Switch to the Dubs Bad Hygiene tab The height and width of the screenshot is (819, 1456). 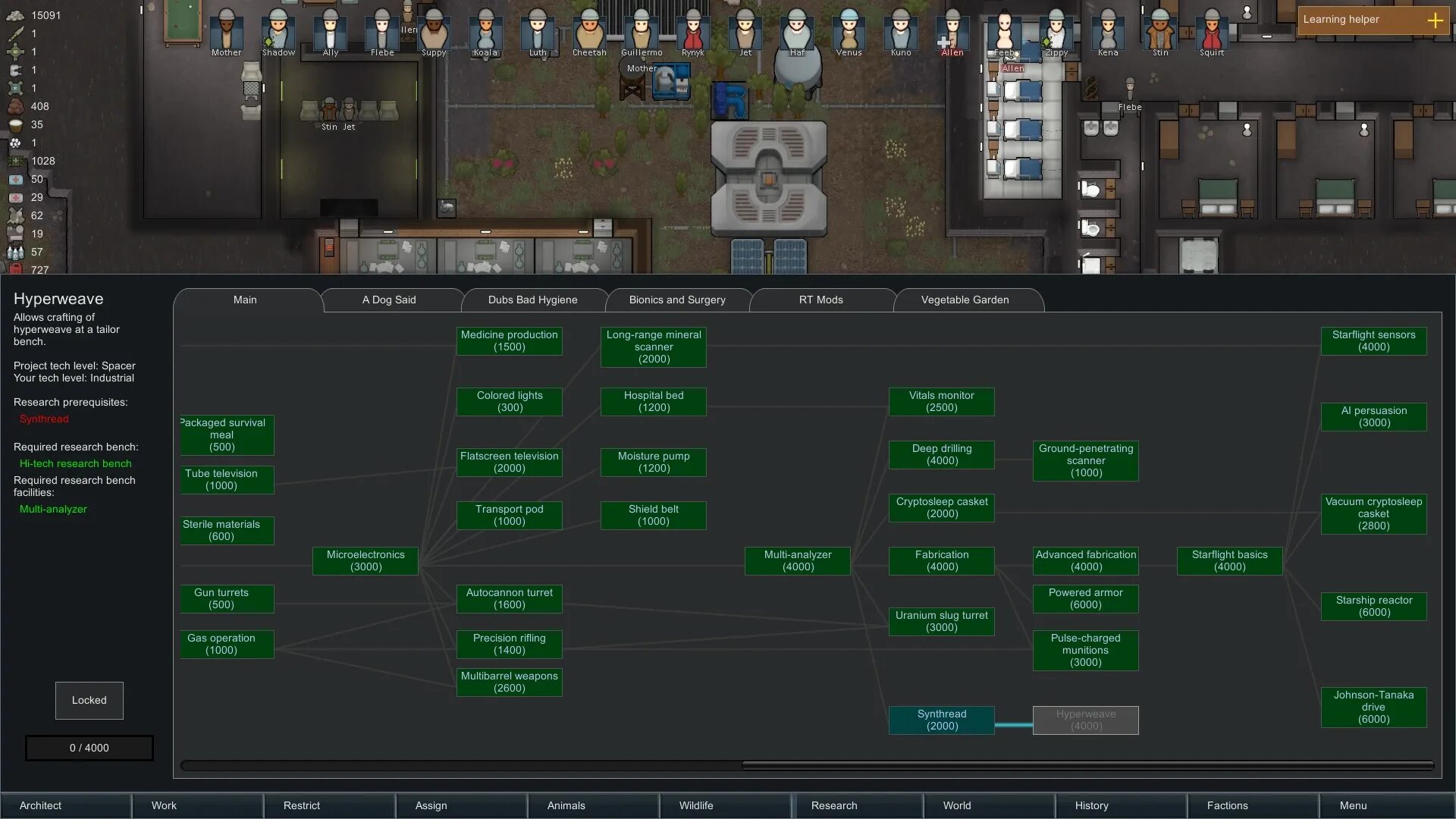coord(532,300)
